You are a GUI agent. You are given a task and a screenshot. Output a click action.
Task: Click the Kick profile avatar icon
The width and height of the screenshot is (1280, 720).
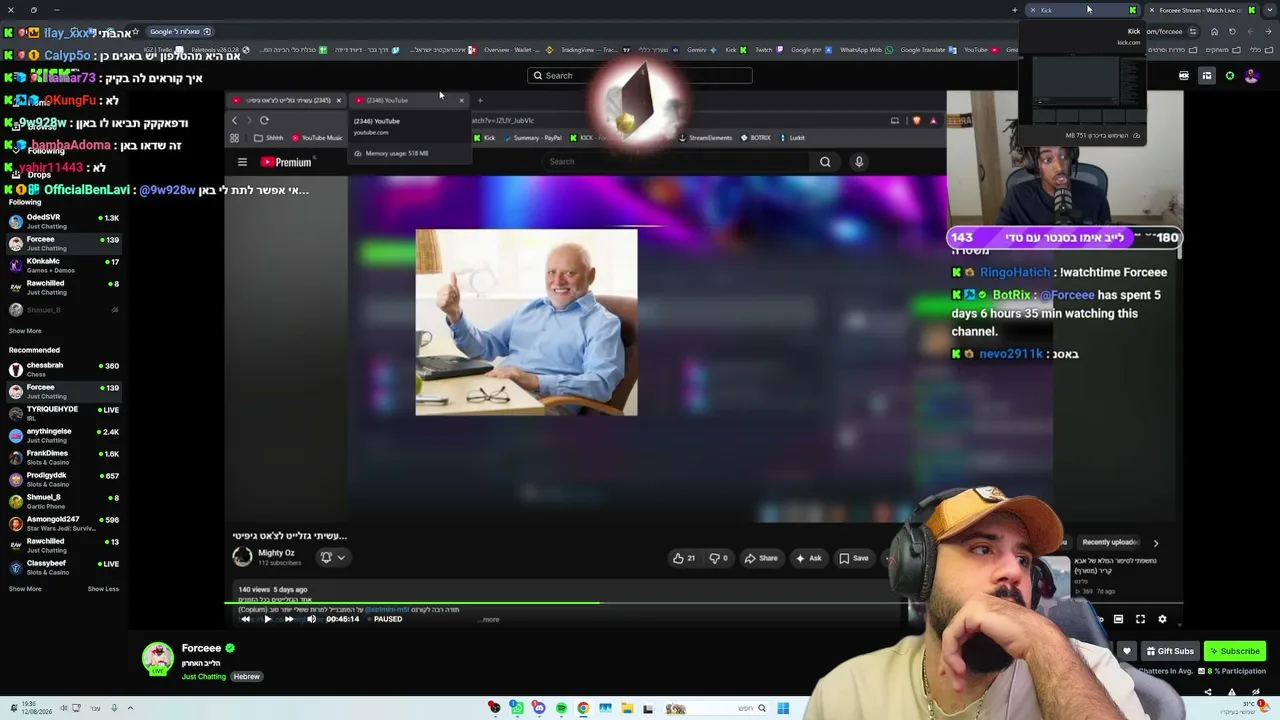click(1251, 76)
